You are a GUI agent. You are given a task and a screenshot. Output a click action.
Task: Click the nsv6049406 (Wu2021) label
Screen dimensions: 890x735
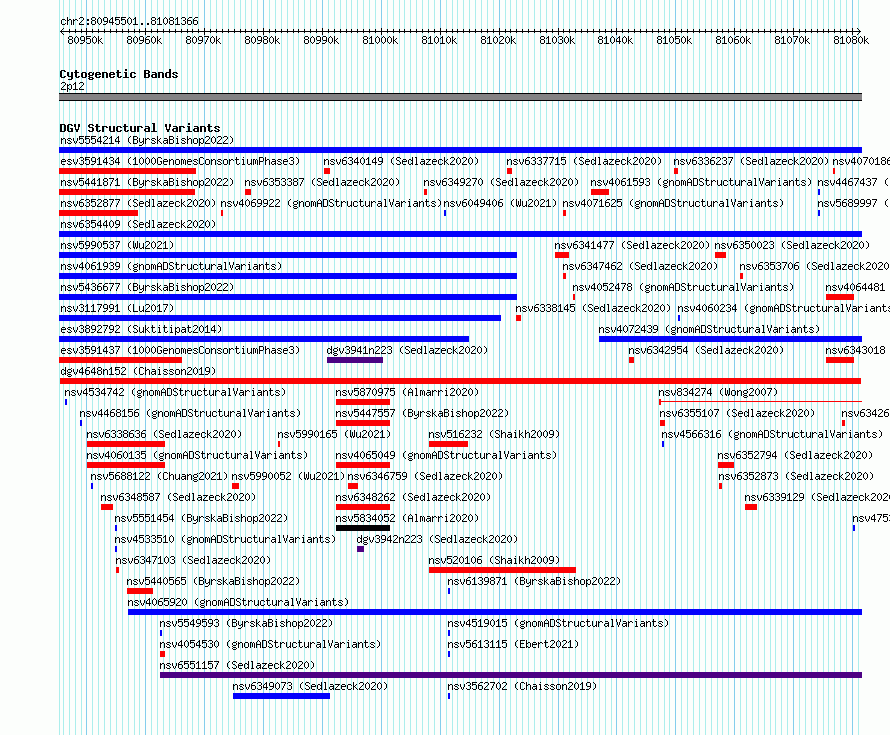[x=500, y=203]
